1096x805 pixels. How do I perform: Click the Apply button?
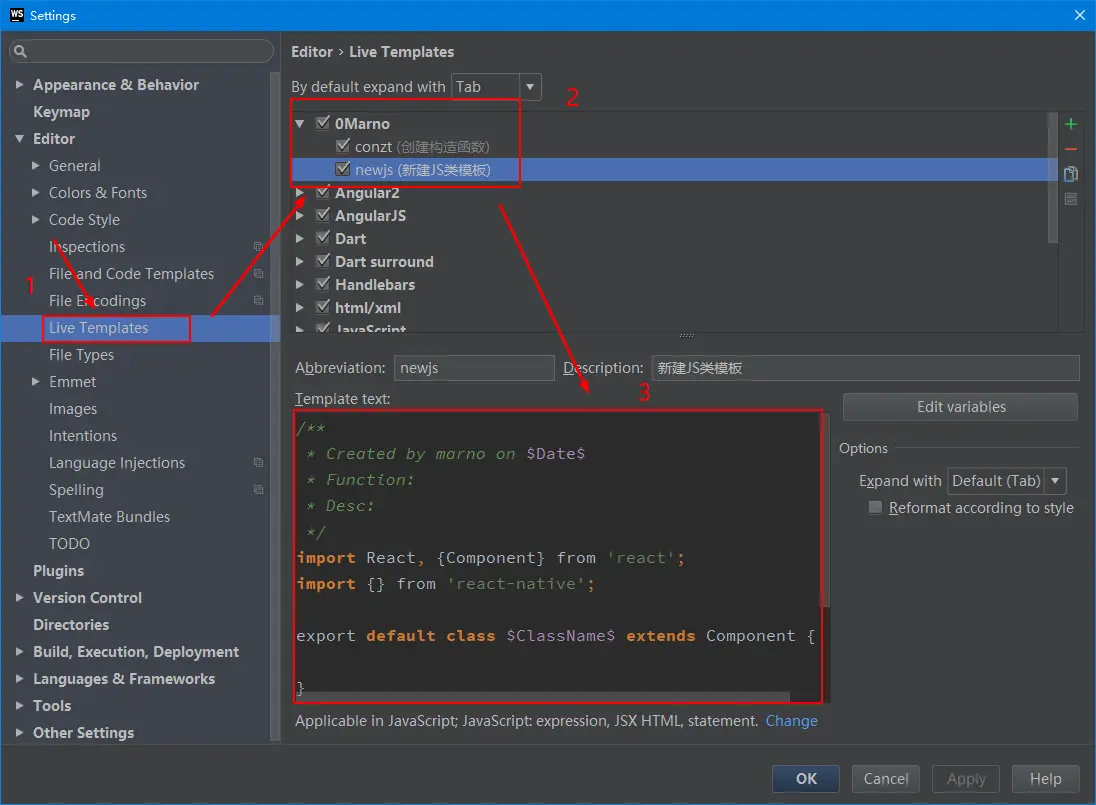(x=966, y=778)
